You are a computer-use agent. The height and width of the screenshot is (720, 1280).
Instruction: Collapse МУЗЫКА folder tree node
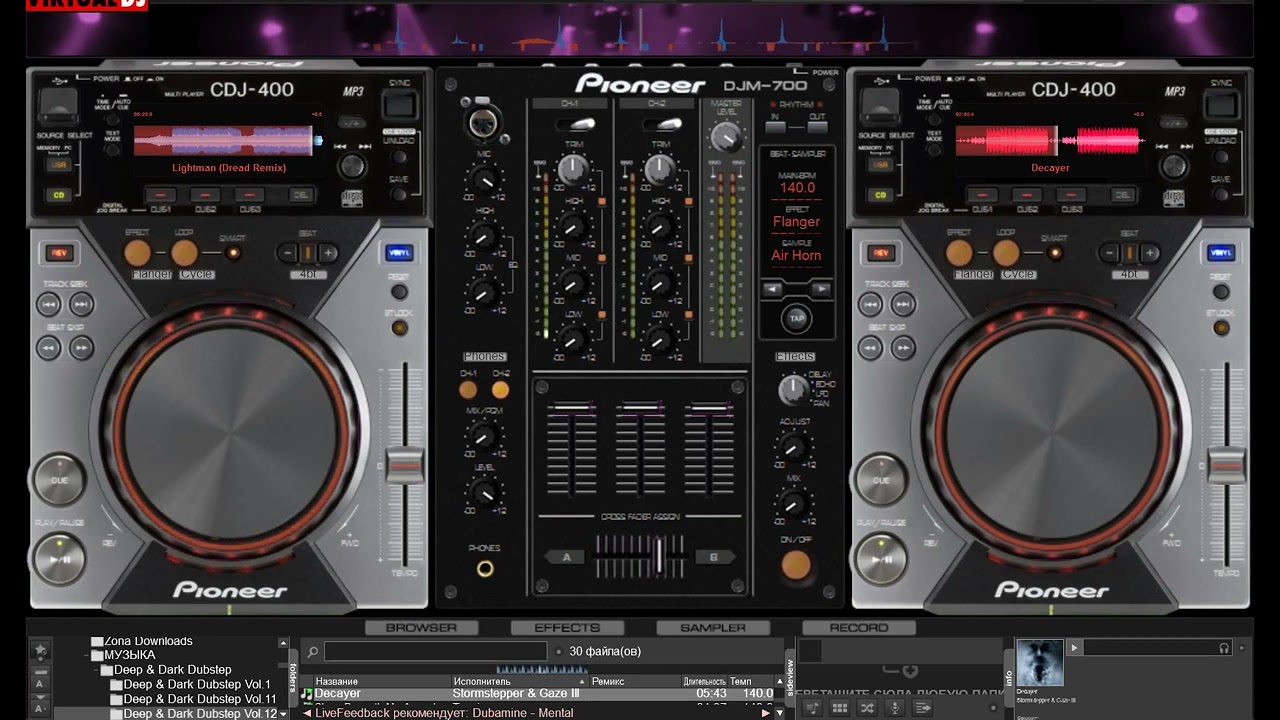87,656
